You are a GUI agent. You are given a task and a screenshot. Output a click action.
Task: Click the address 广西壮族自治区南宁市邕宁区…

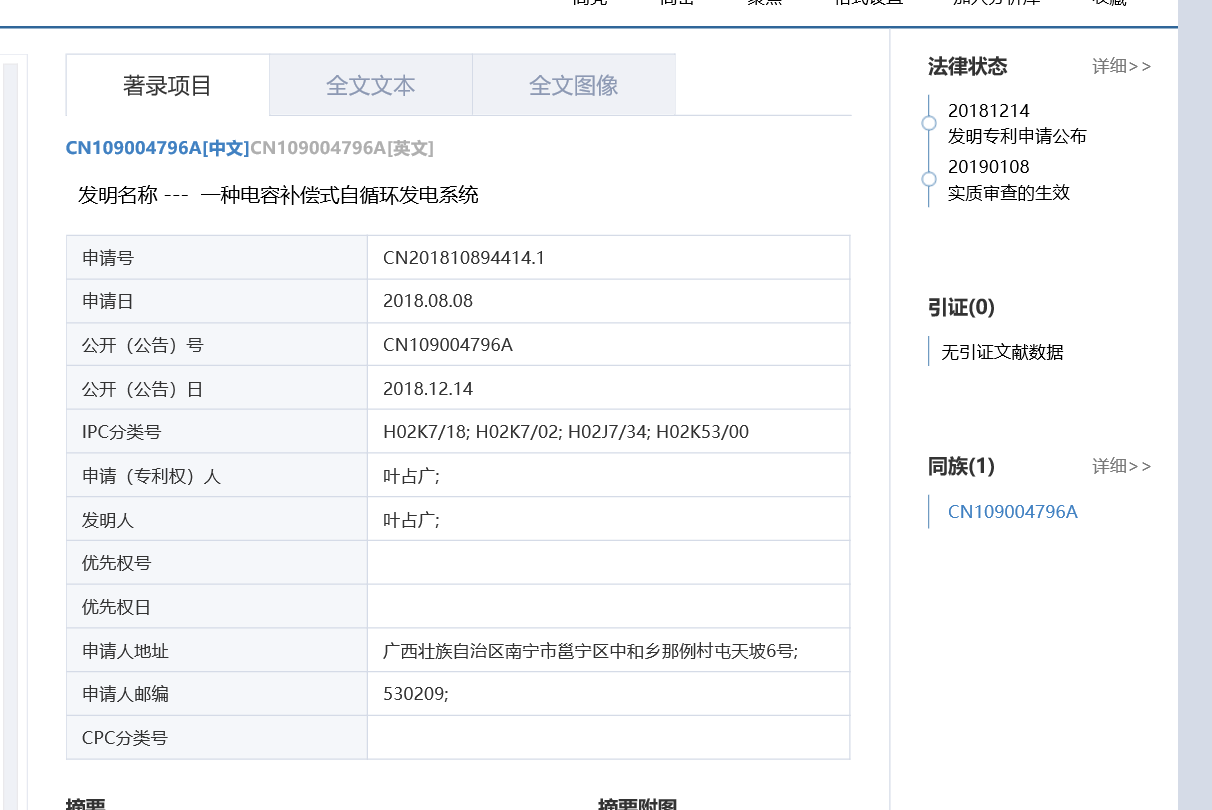[590, 651]
